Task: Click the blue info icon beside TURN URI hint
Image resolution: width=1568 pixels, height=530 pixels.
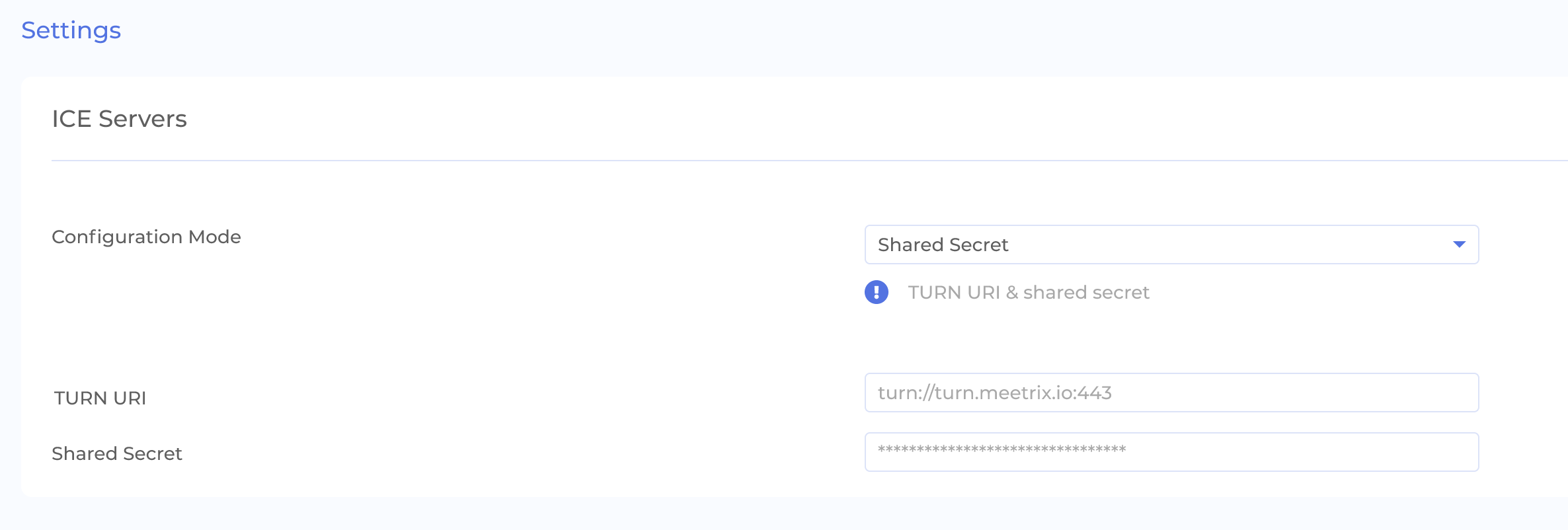Action: click(x=877, y=292)
